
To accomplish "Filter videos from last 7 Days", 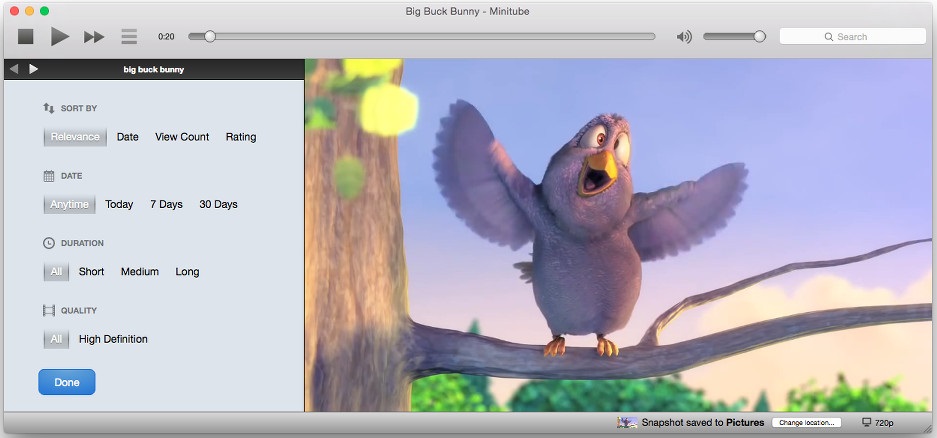I will (166, 204).
